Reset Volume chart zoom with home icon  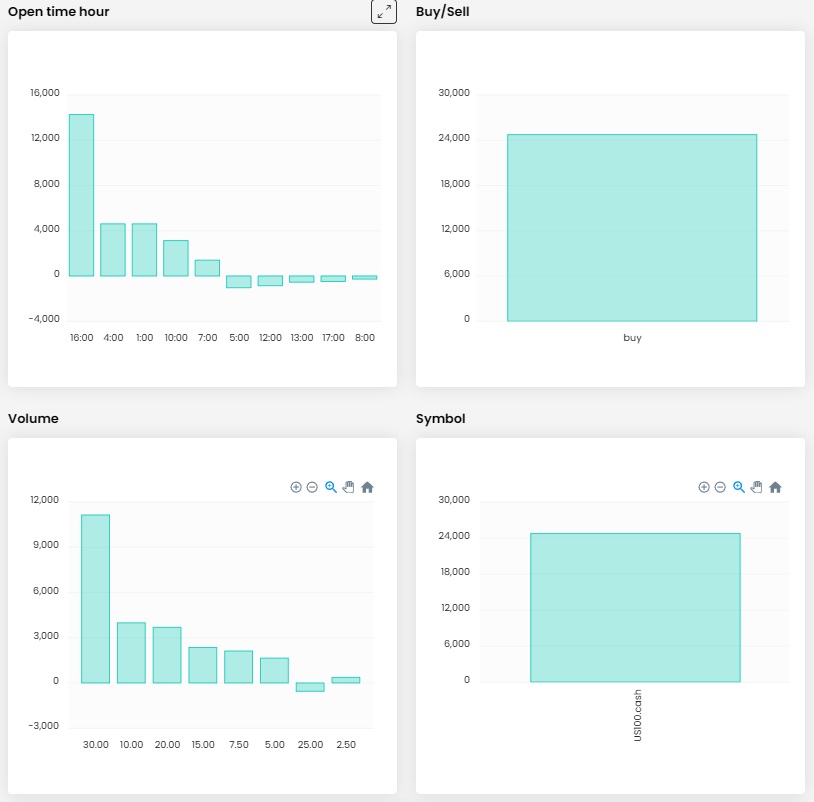367,487
